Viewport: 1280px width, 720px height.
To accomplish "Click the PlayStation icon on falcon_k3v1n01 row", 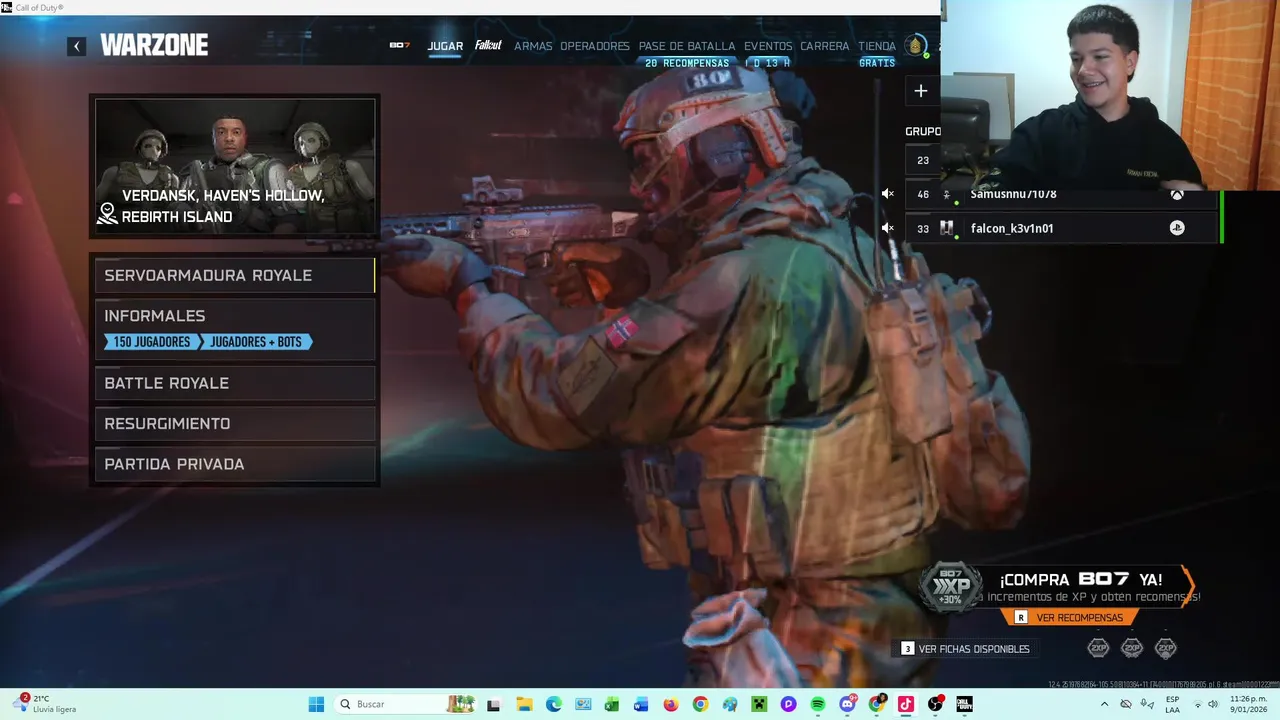I will click(x=1177, y=228).
